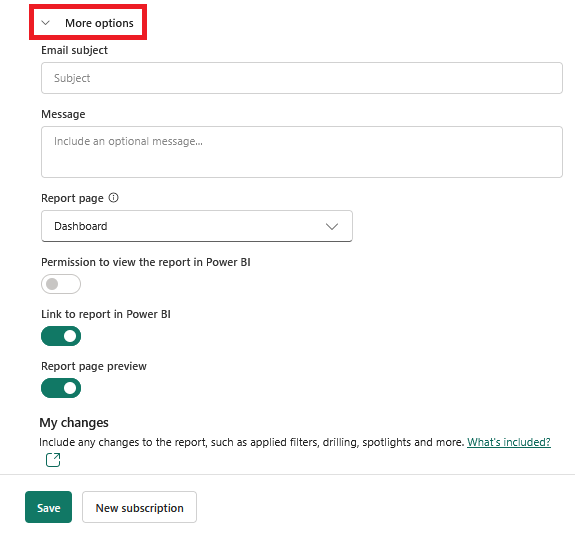Click inside the optional Message text box

(x=302, y=152)
